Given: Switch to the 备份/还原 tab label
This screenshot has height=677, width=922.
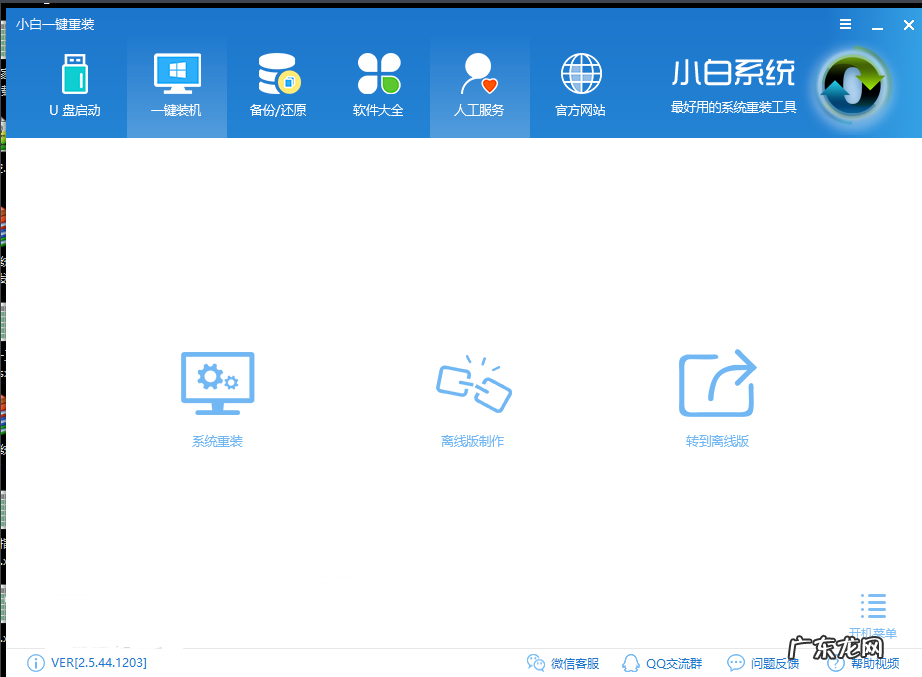Looking at the screenshot, I should pos(278,111).
